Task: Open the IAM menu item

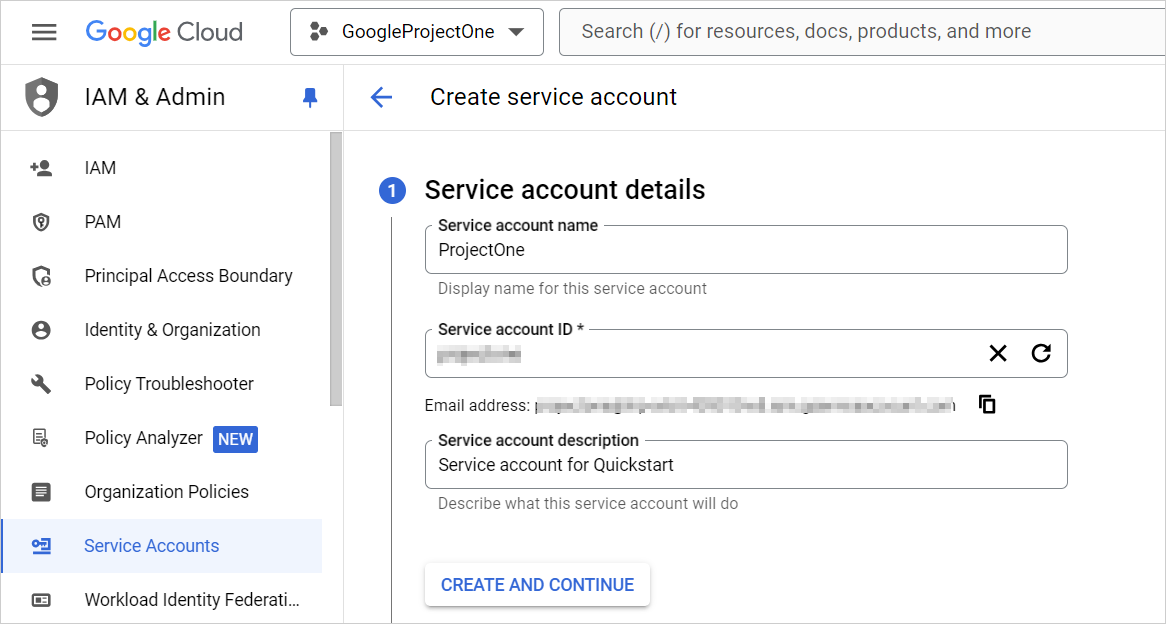Action: pyautogui.click(x=100, y=168)
